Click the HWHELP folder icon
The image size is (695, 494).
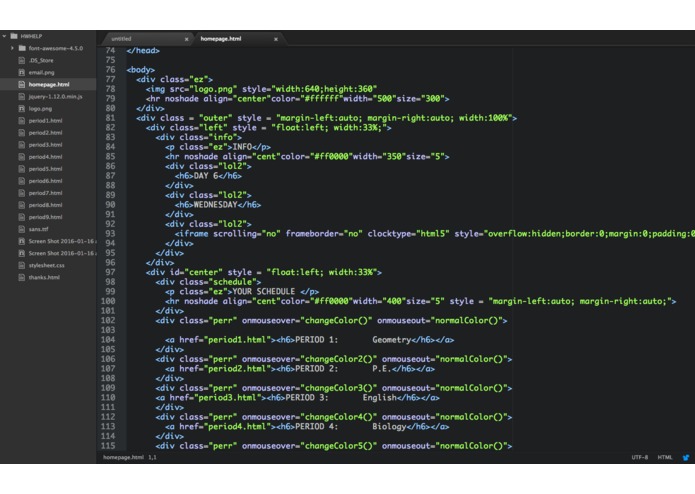(14, 36)
